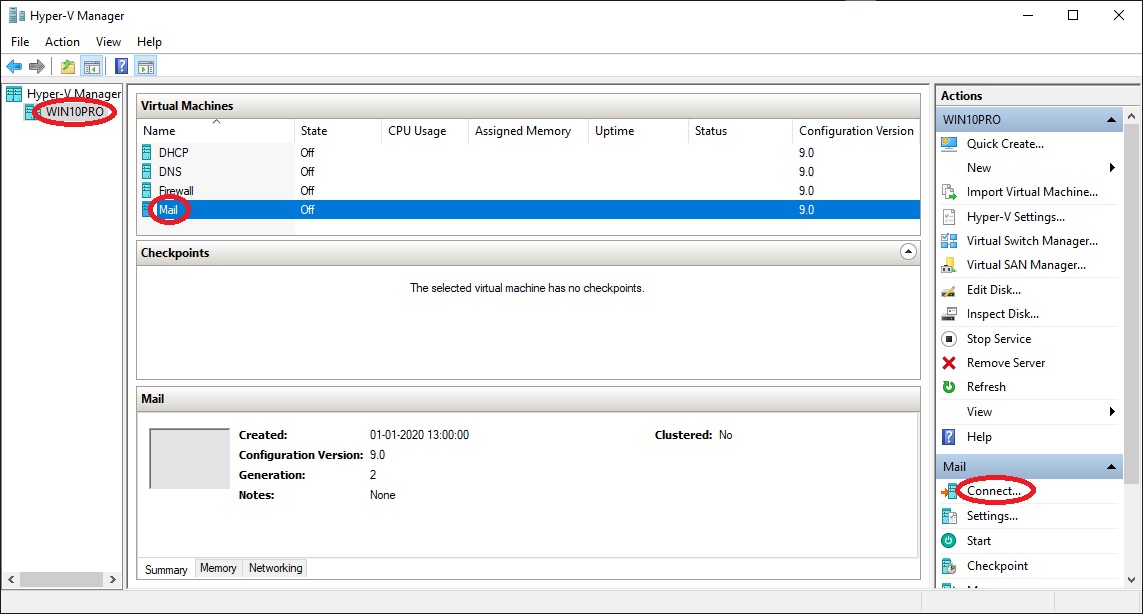Click the Stop Service icon
The height and width of the screenshot is (614, 1143).
coord(949,338)
